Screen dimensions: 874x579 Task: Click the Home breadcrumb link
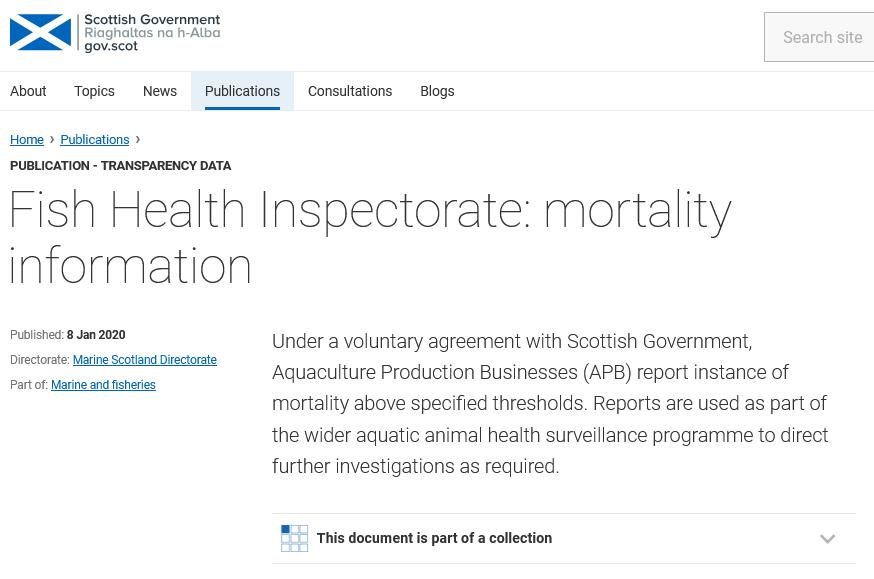click(x=27, y=140)
